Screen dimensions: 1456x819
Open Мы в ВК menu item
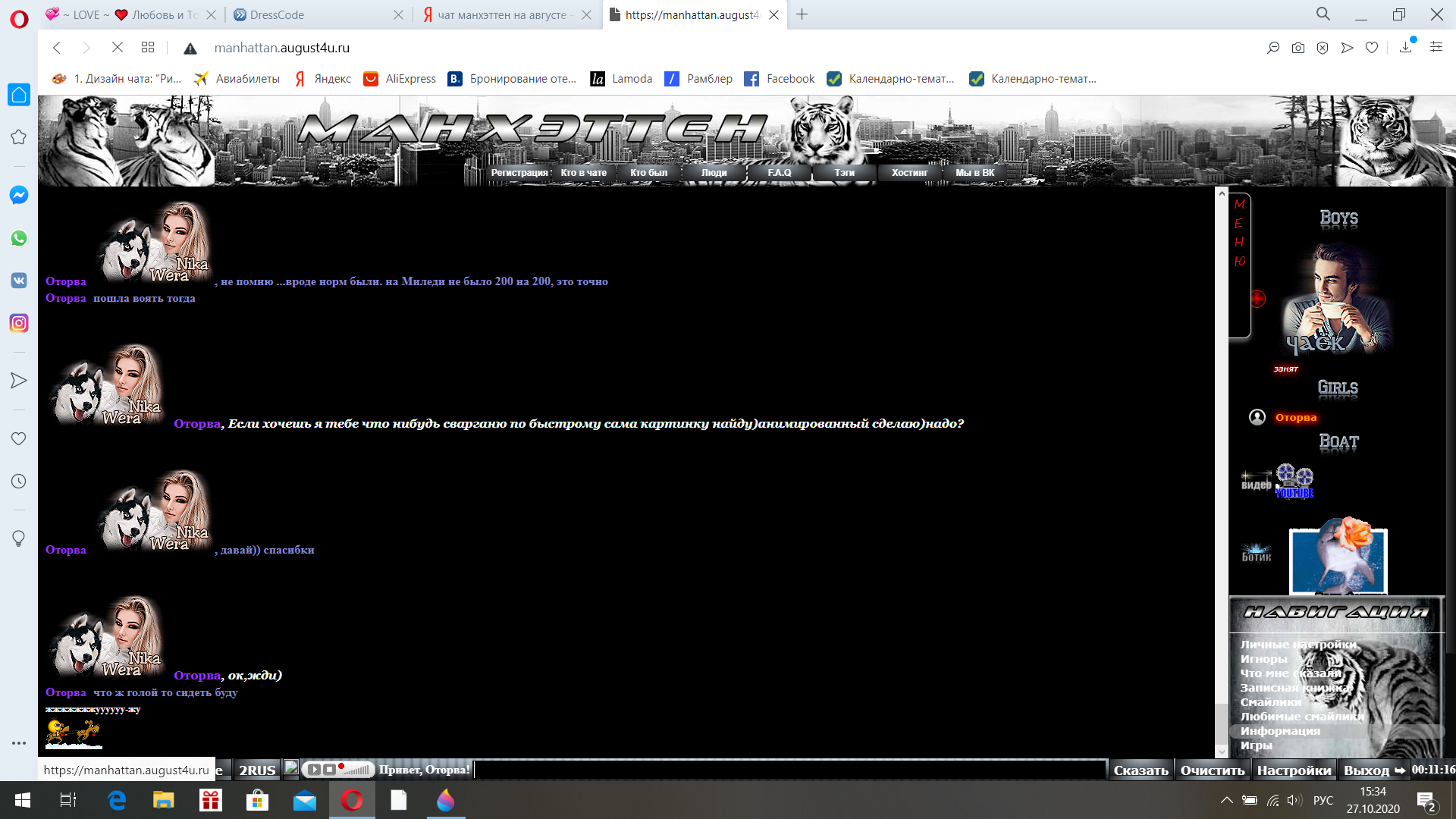point(975,173)
